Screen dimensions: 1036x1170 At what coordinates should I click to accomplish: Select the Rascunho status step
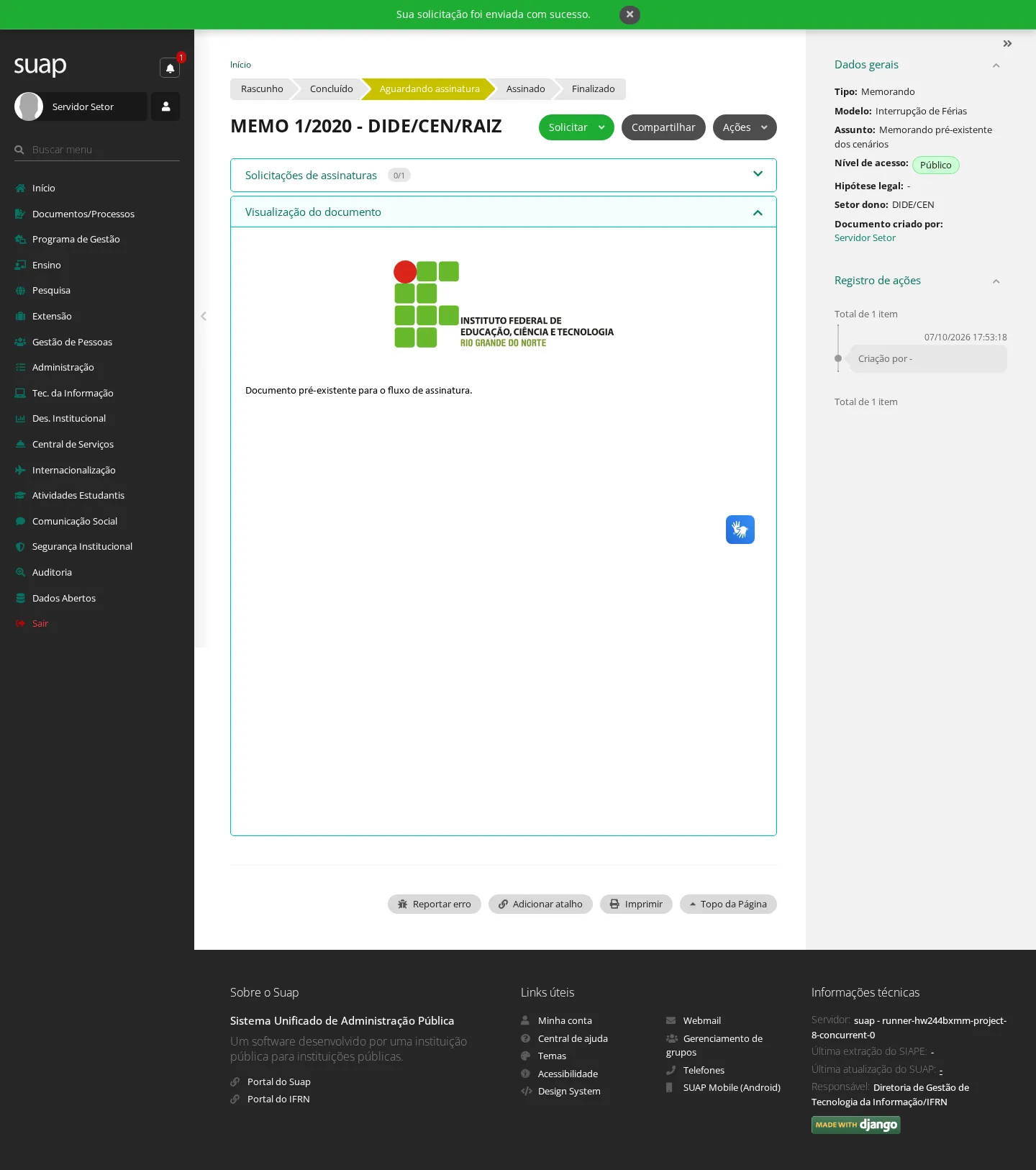pyautogui.click(x=262, y=89)
